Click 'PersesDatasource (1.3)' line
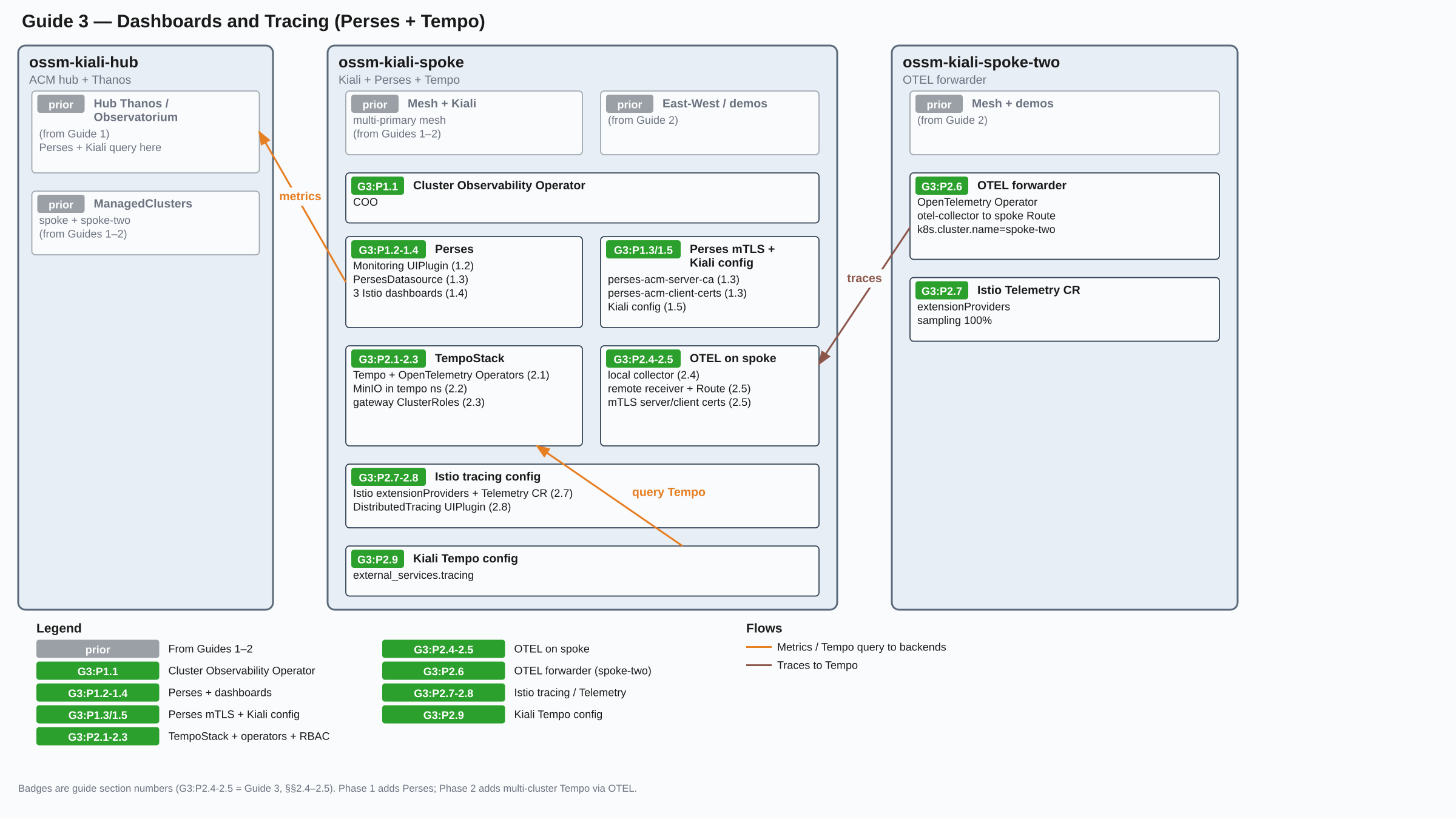Image resolution: width=1456 pixels, height=819 pixels. coord(411,280)
